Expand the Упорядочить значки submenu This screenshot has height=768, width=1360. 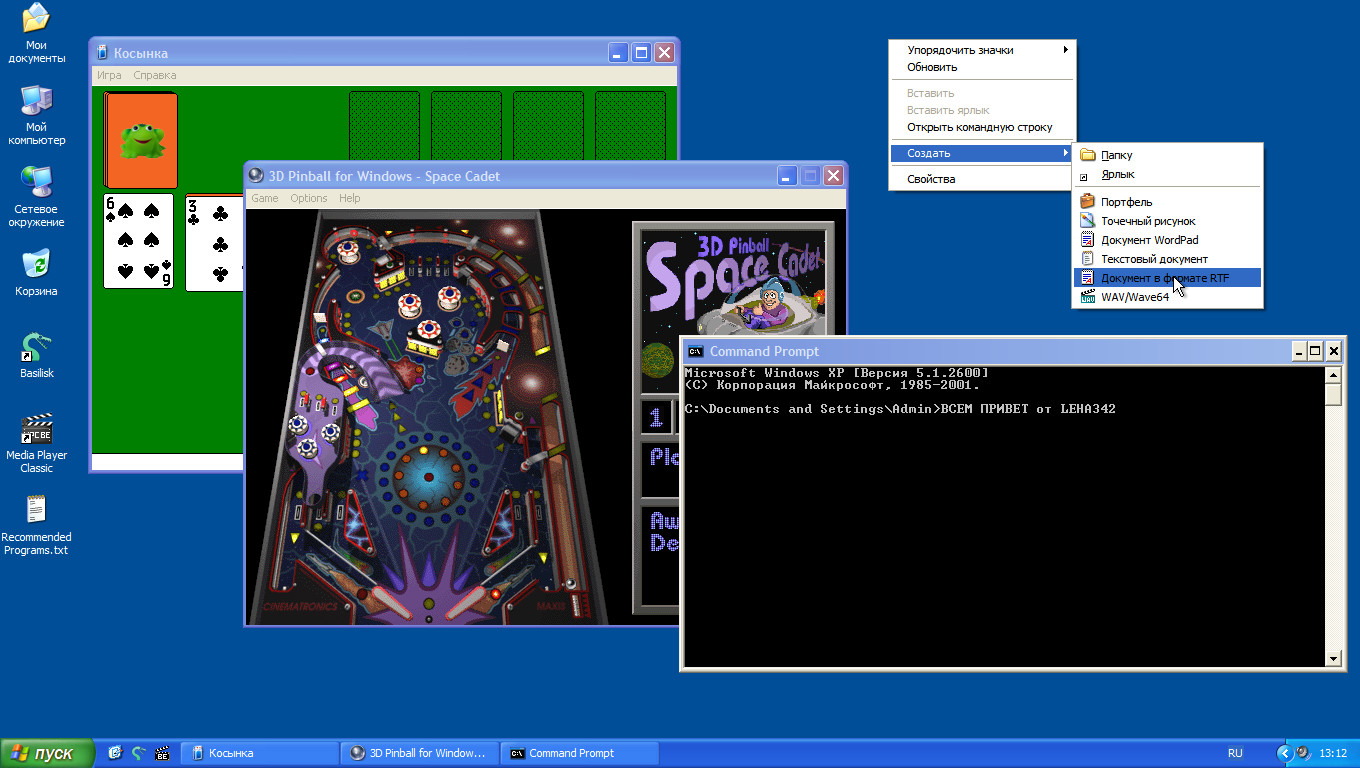coord(981,50)
